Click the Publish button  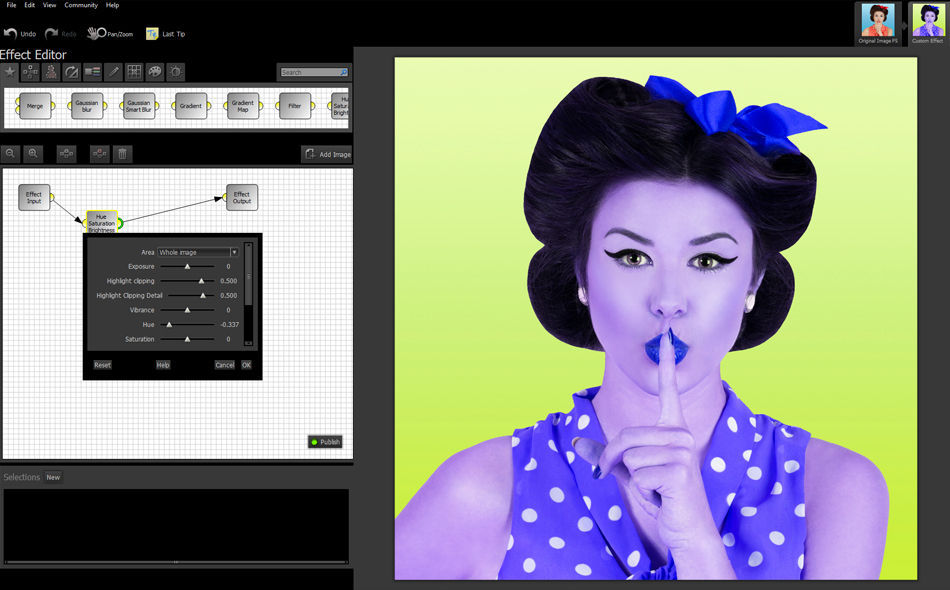coord(325,442)
